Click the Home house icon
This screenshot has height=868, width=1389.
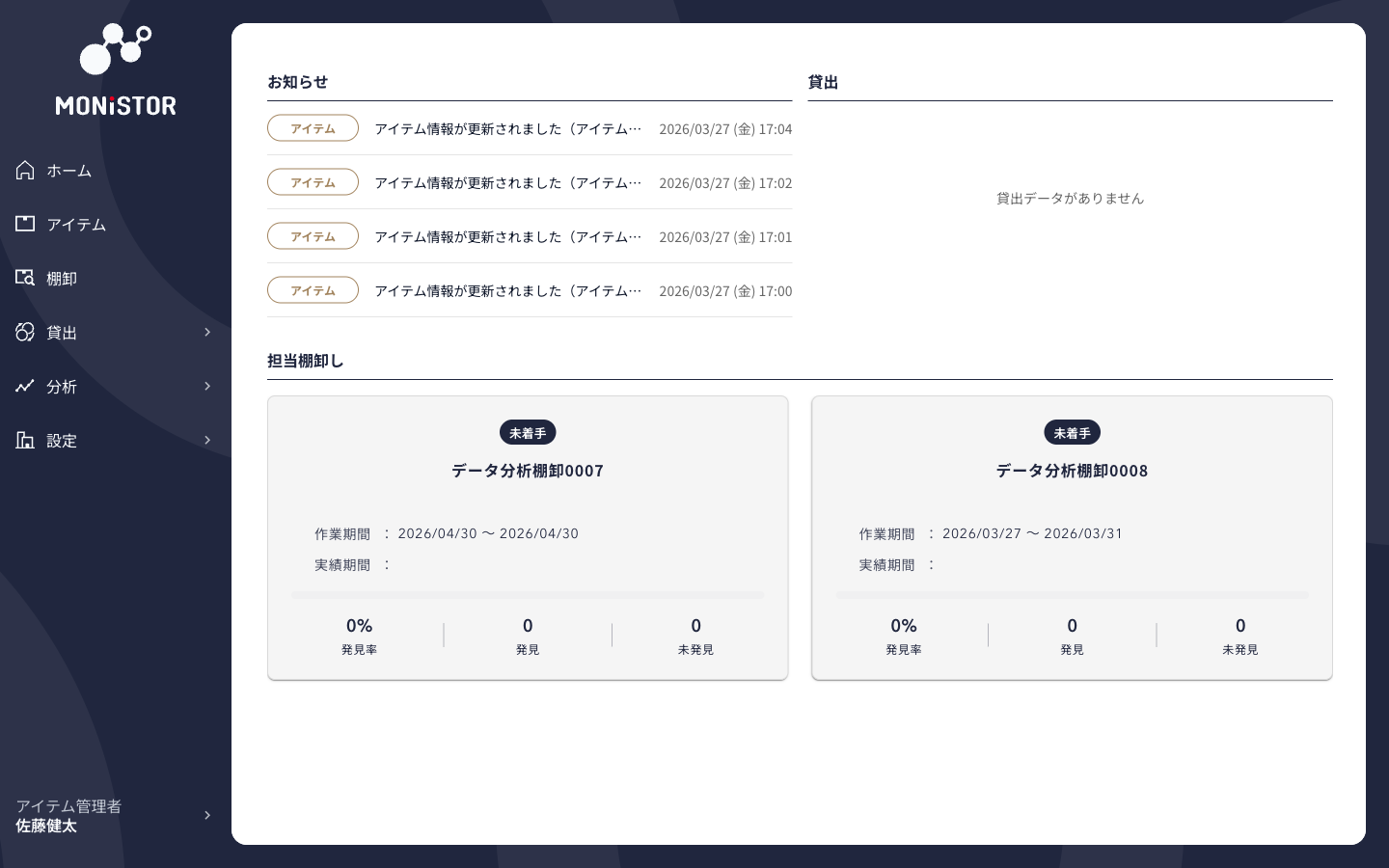coord(25,171)
